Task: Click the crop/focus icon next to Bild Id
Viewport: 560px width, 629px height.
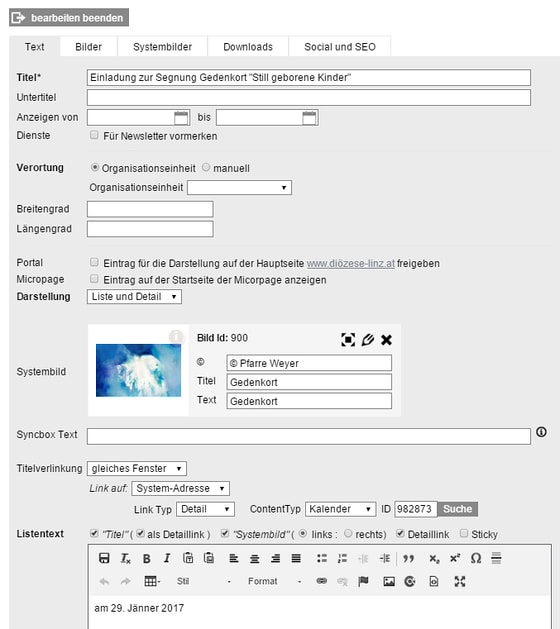Action: click(x=348, y=339)
